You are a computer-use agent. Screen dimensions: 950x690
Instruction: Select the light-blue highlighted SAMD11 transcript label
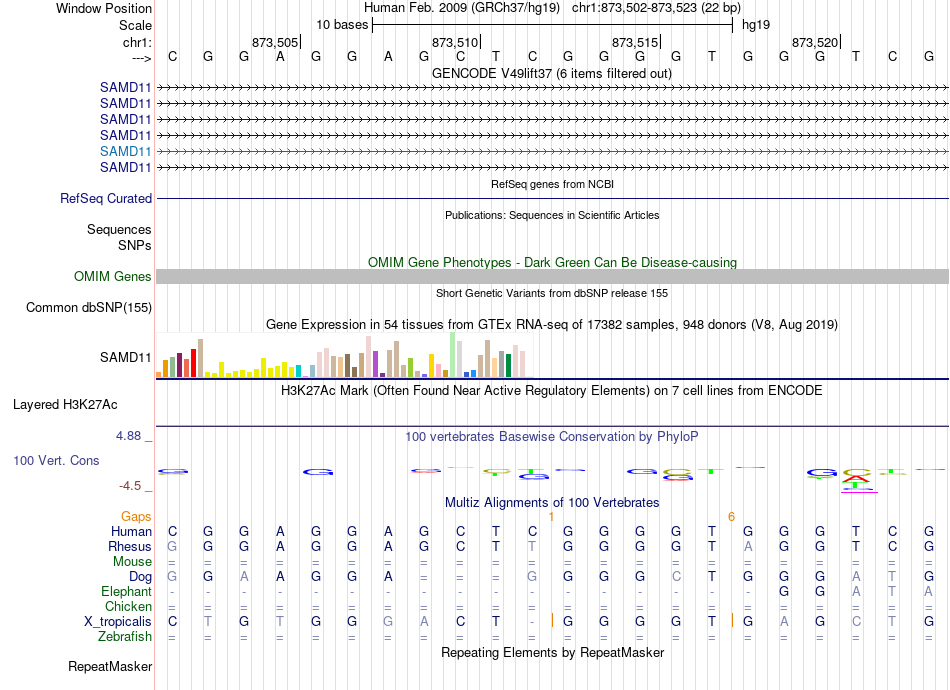[125, 151]
